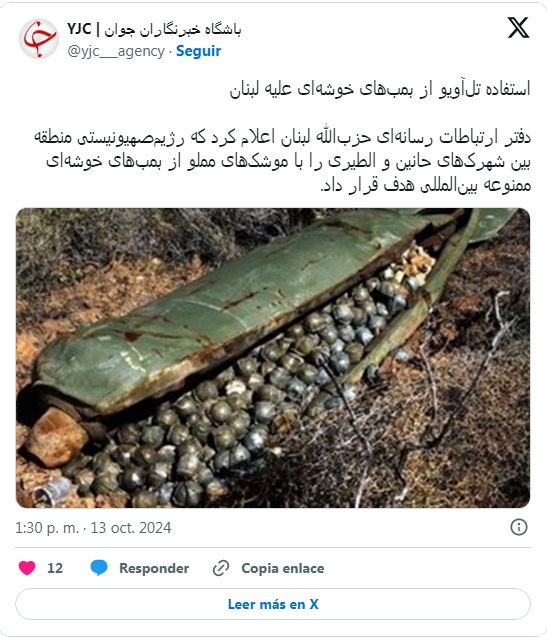Click the bold YJC label in header
The image size is (547, 638).
(79, 29)
